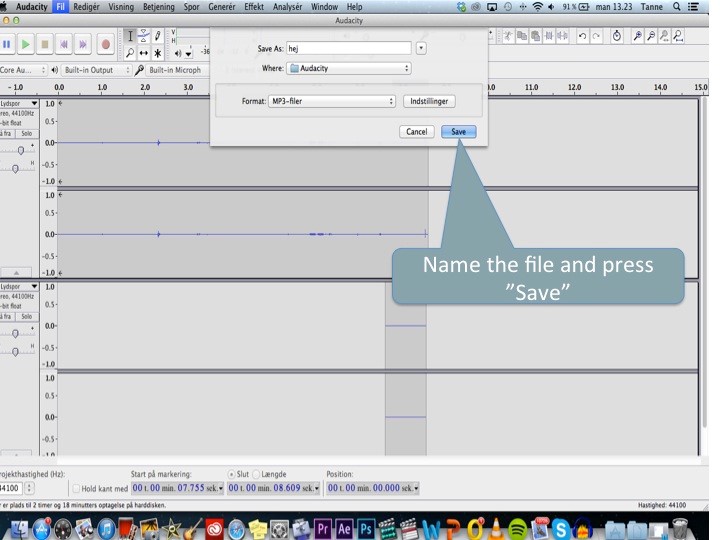Select the Time Shift tool
The image size is (720, 540).
pos(144,53)
